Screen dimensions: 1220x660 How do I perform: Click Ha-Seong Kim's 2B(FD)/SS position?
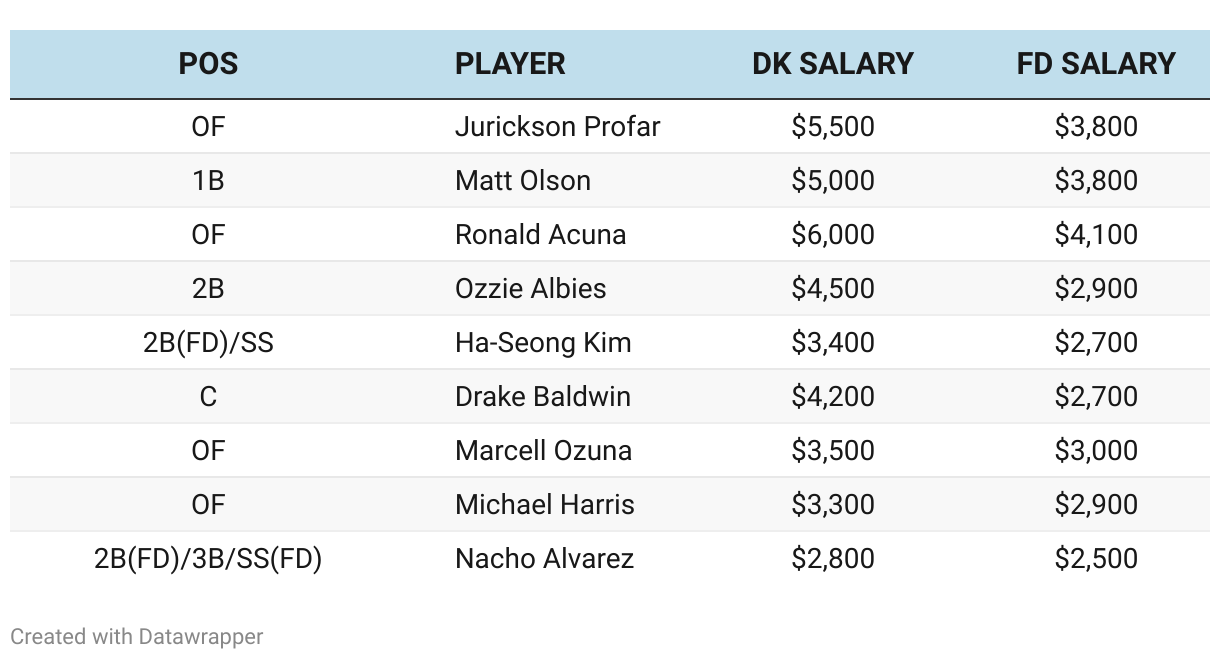(208, 343)
